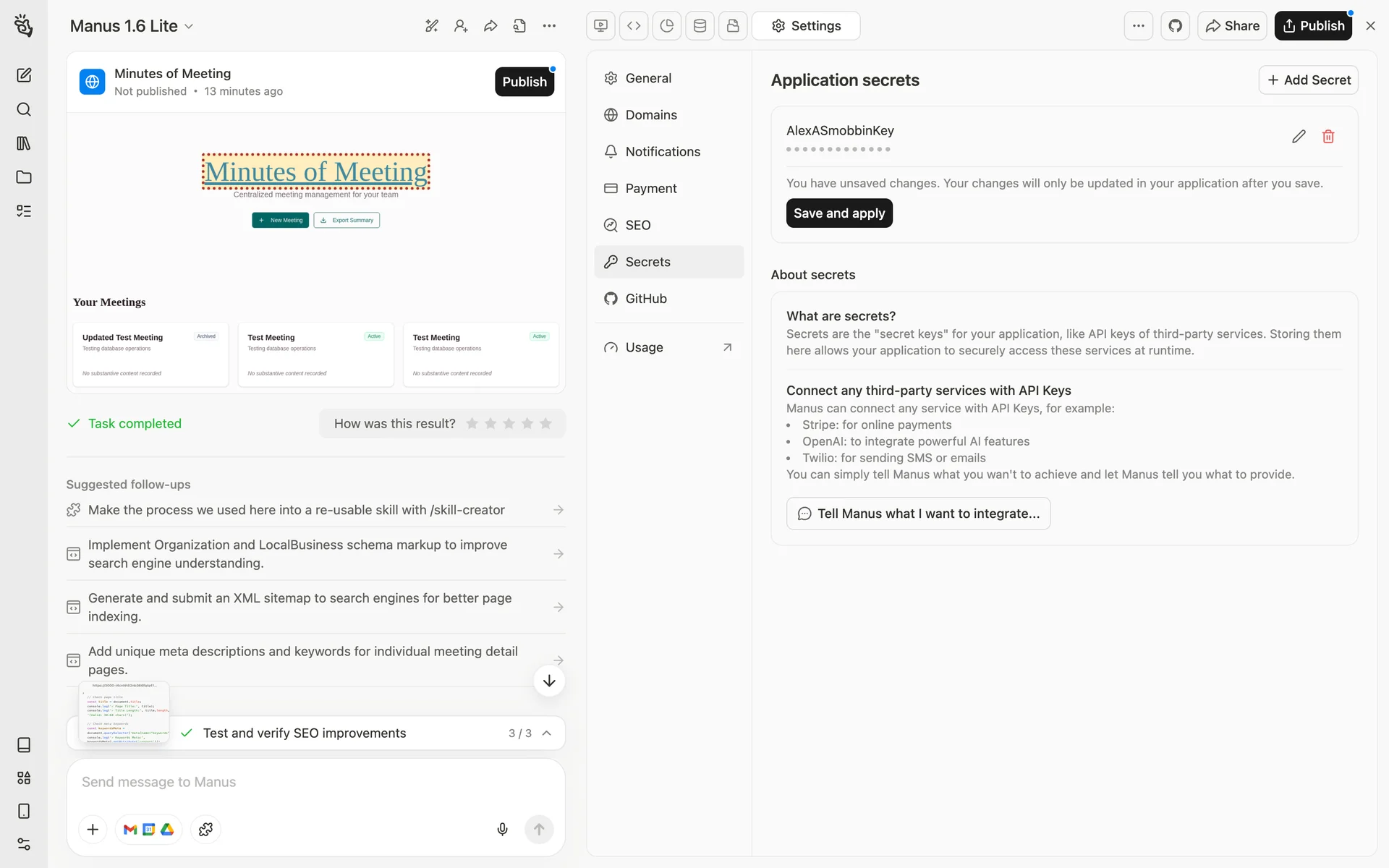Click the code view icon in the toolbar
The height and width of the screenshot is (868, 1389).
(634, 26)
